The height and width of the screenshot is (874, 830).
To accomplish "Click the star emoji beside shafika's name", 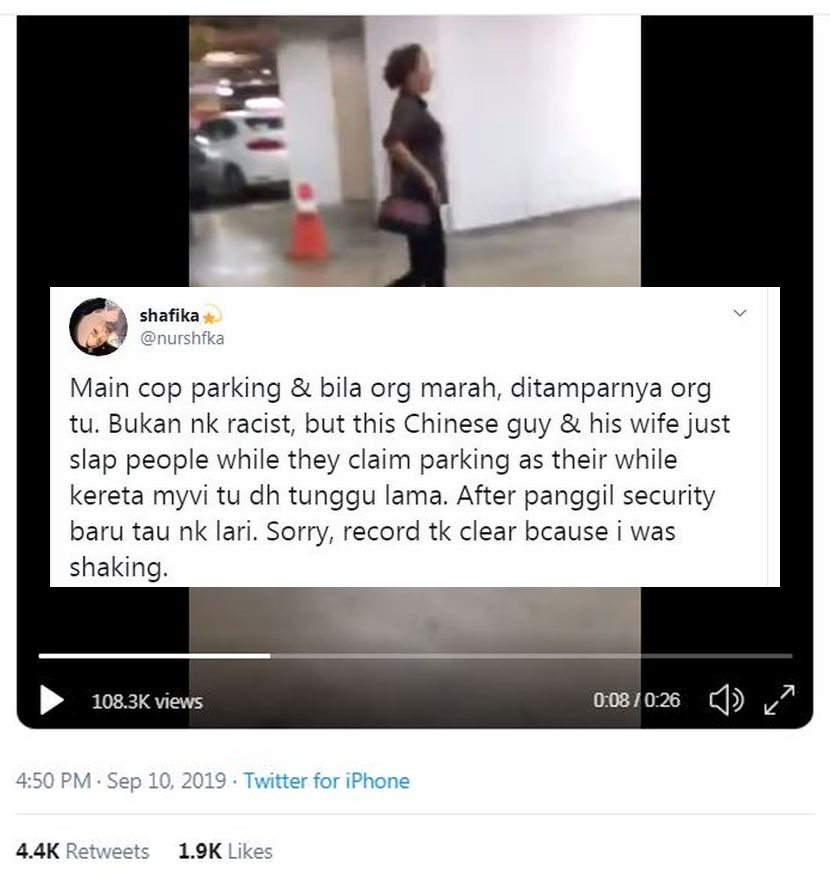I will click(x=211, y=316).
